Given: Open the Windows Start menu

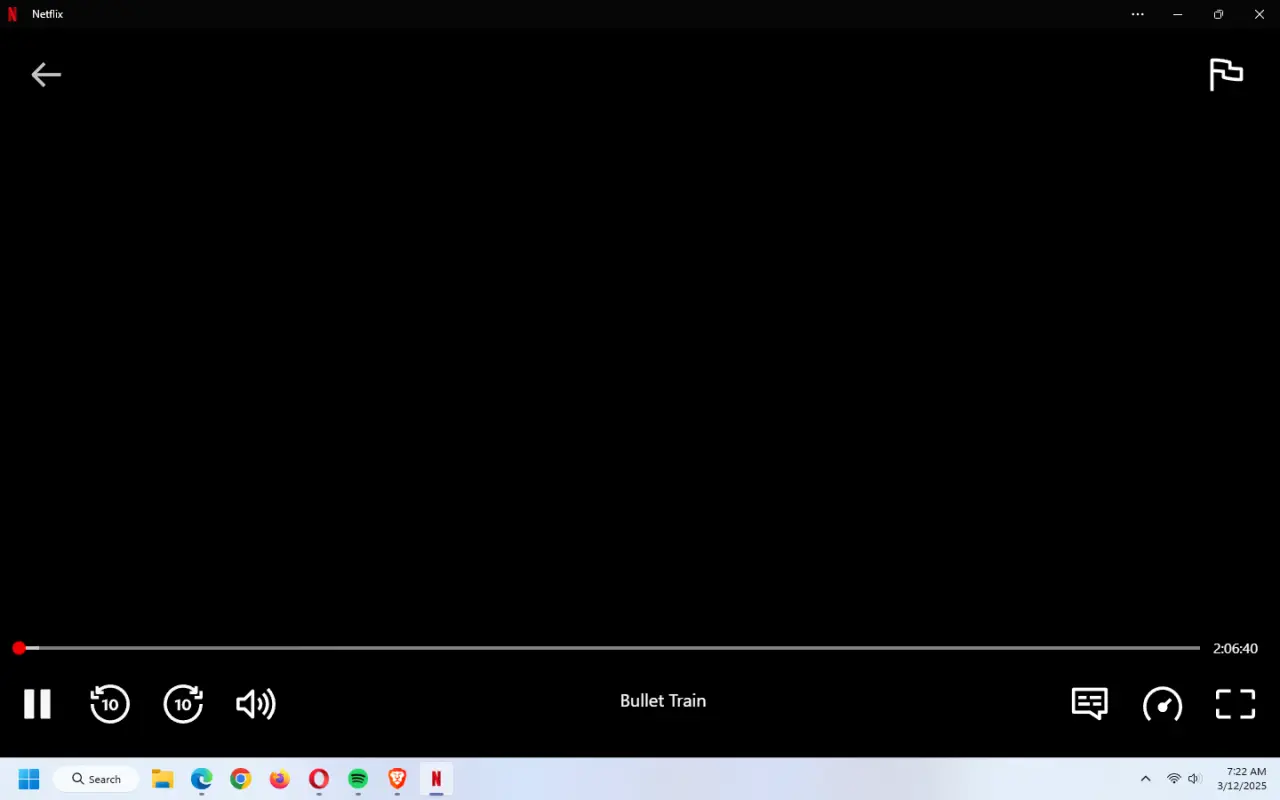Looking at the screenshot, I should click(29, 779).
